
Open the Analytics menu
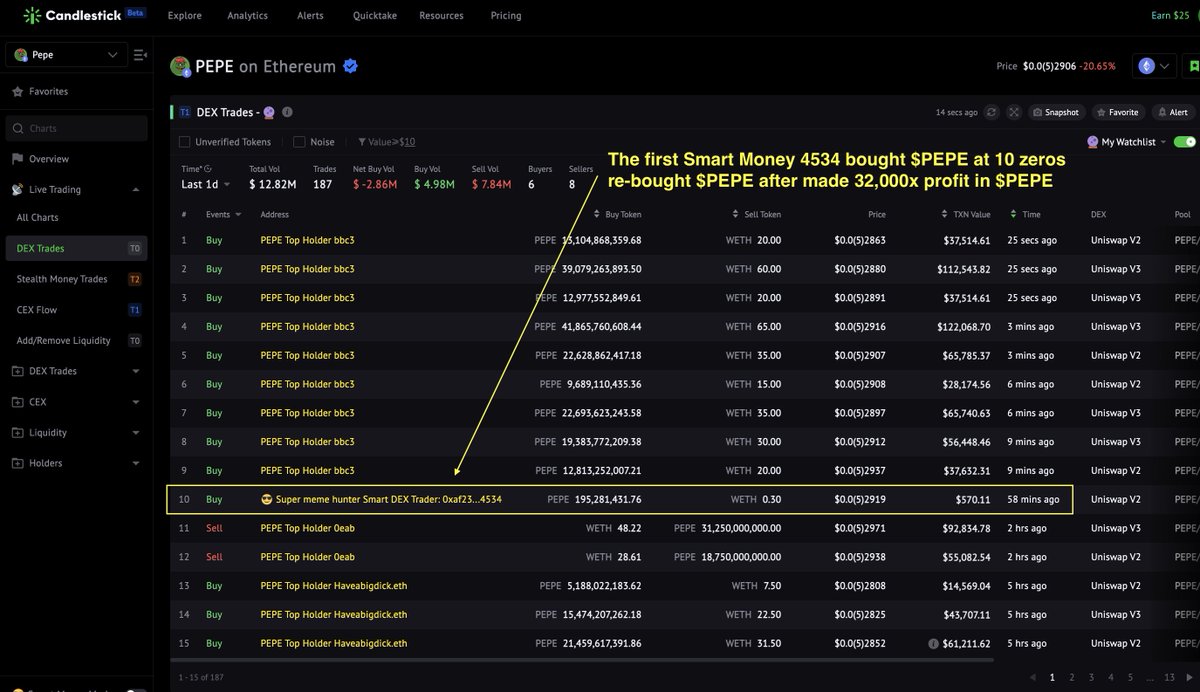(x=247, y=15)
